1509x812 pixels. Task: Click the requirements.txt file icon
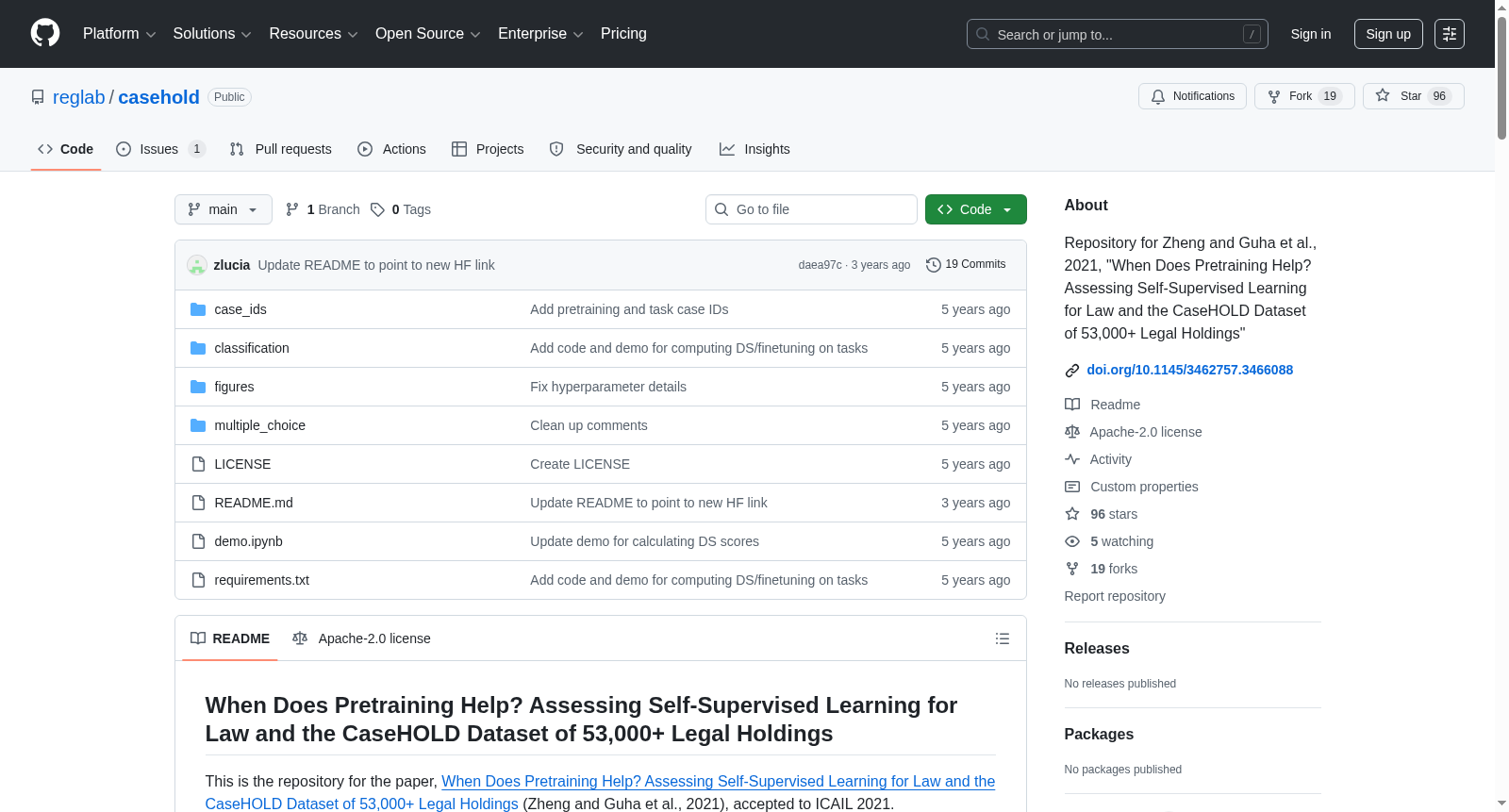click(198, 580)
